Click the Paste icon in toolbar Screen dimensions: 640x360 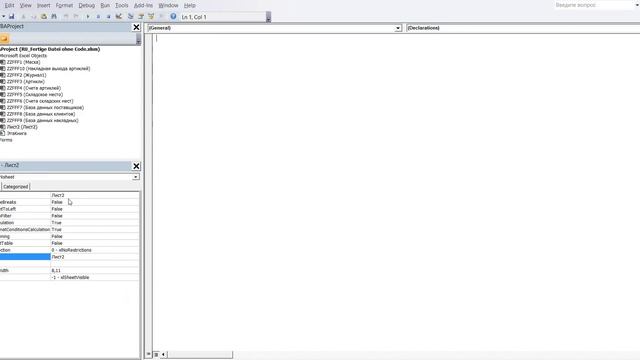[x=44, y=17]
